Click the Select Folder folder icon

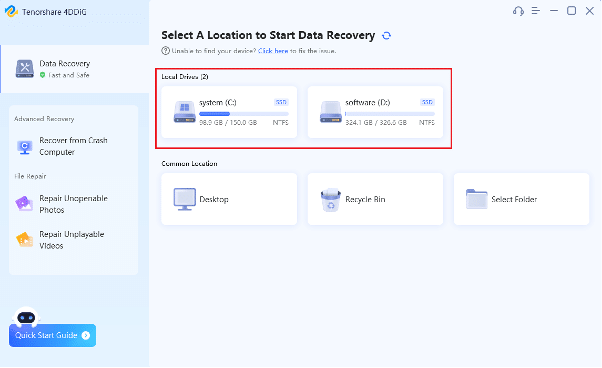click(x=476, y=199)
